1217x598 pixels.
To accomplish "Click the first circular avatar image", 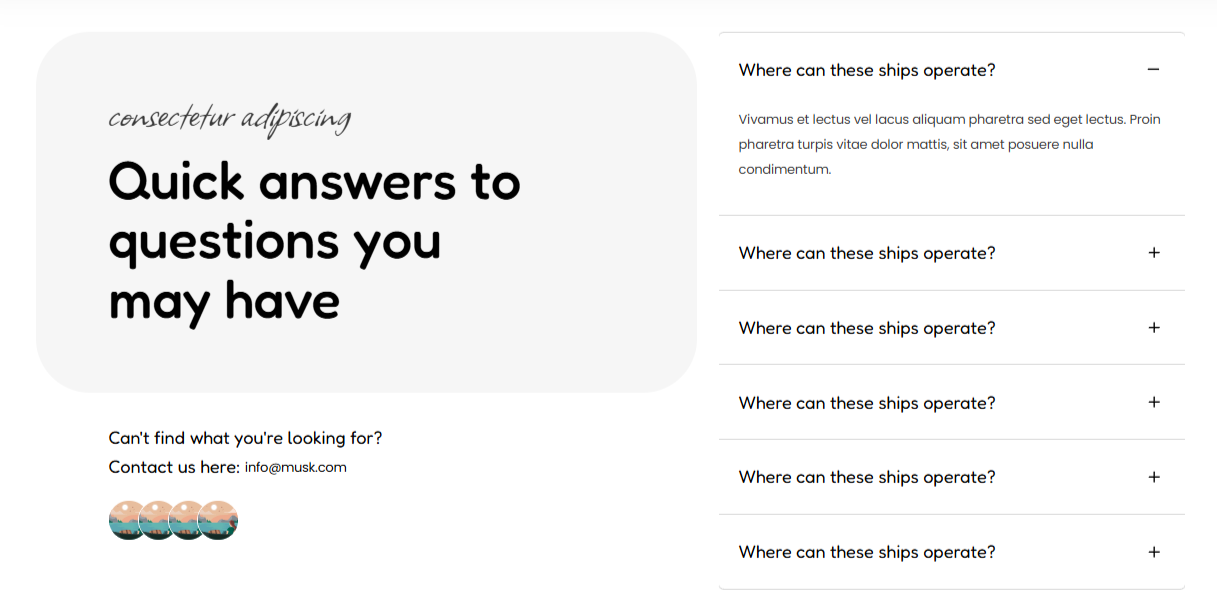I will tap(124, 520).
